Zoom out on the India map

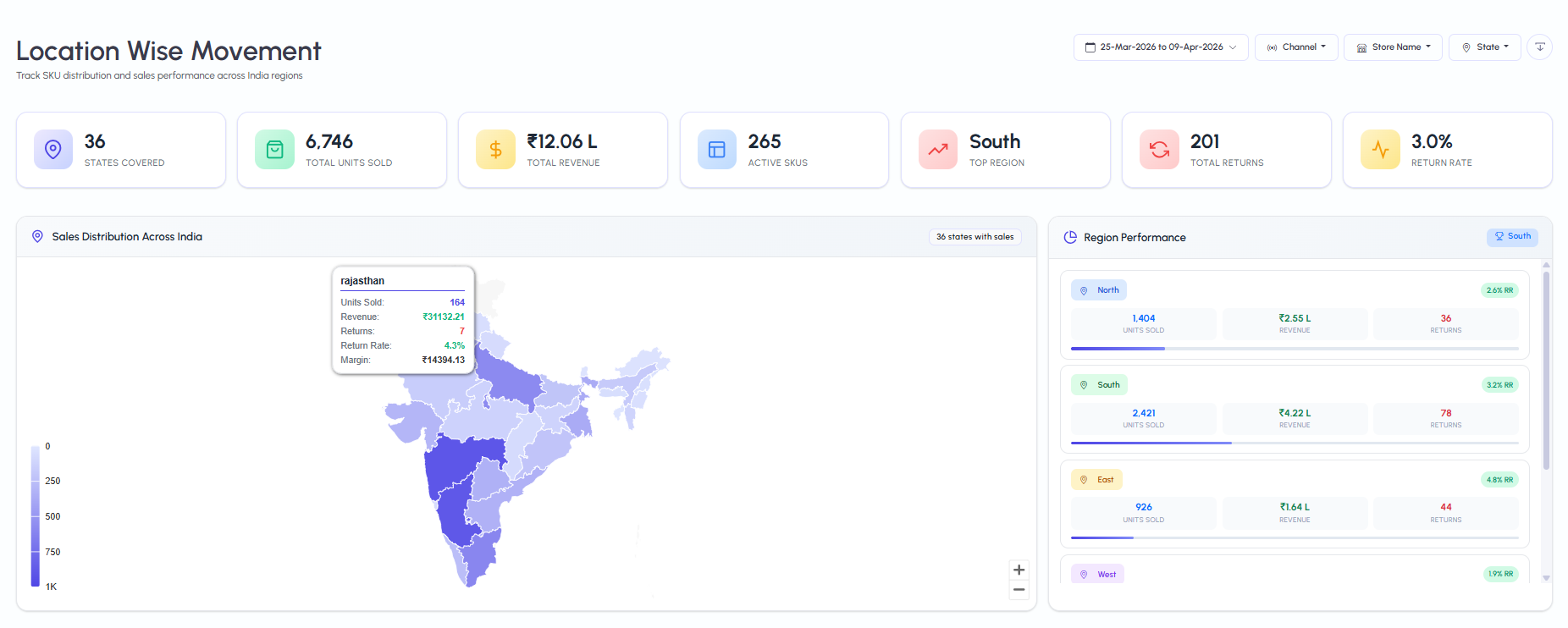click(1019, 590)
